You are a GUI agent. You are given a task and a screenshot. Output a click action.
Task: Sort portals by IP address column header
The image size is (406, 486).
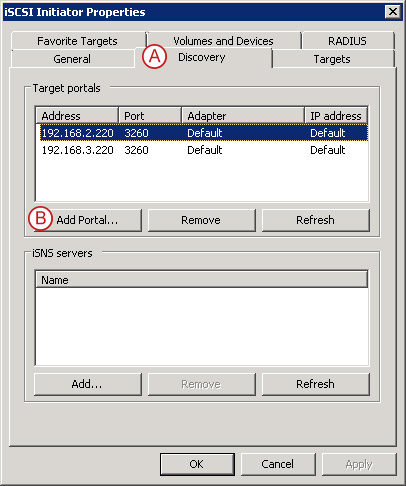pos(336,116)
